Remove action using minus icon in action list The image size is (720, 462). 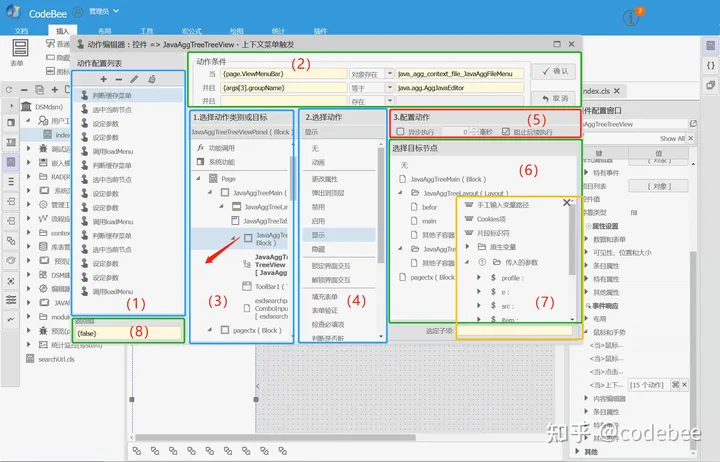tap(118, 79)
